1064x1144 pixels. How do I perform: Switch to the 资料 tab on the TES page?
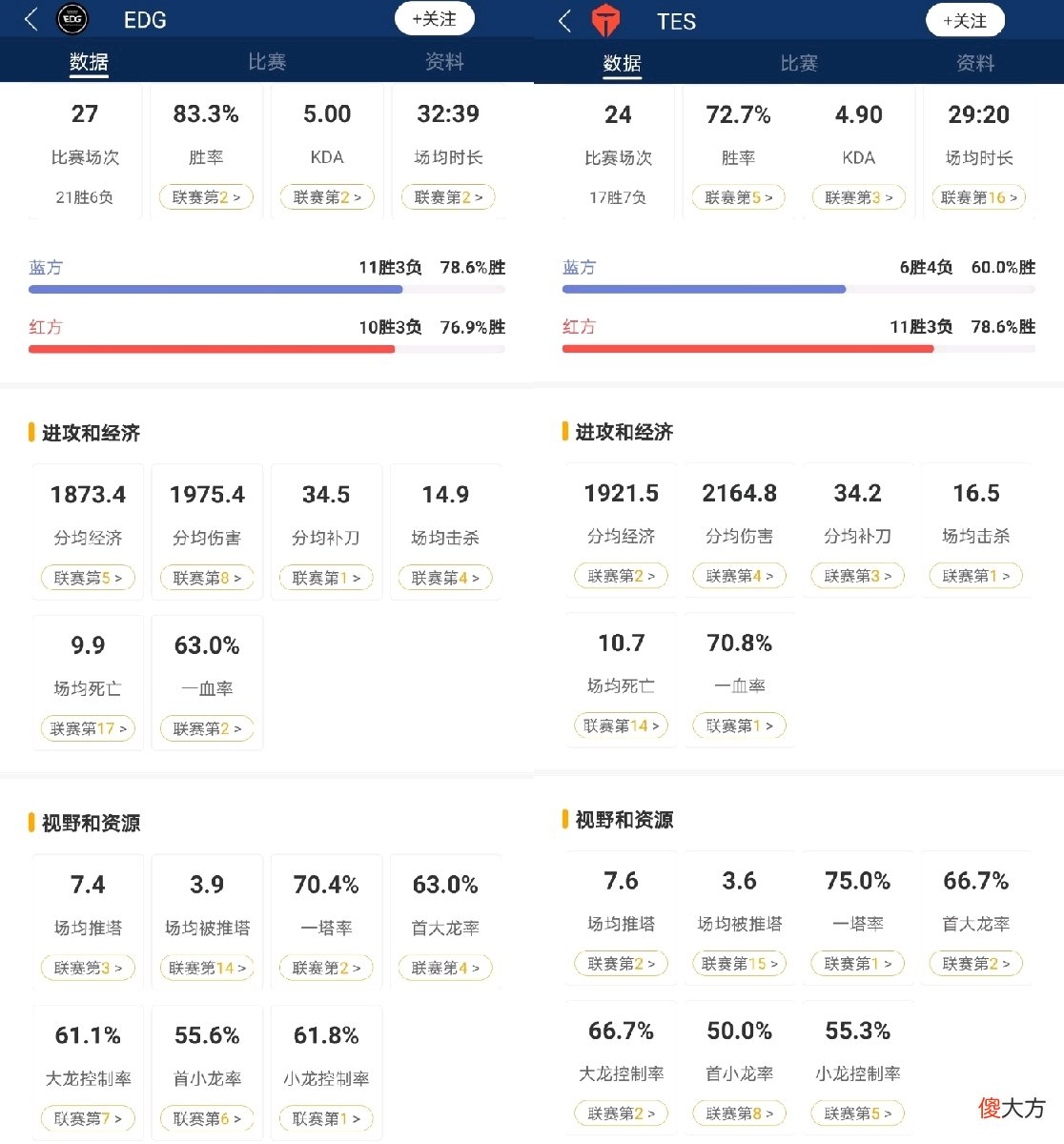tap(975, 63)
